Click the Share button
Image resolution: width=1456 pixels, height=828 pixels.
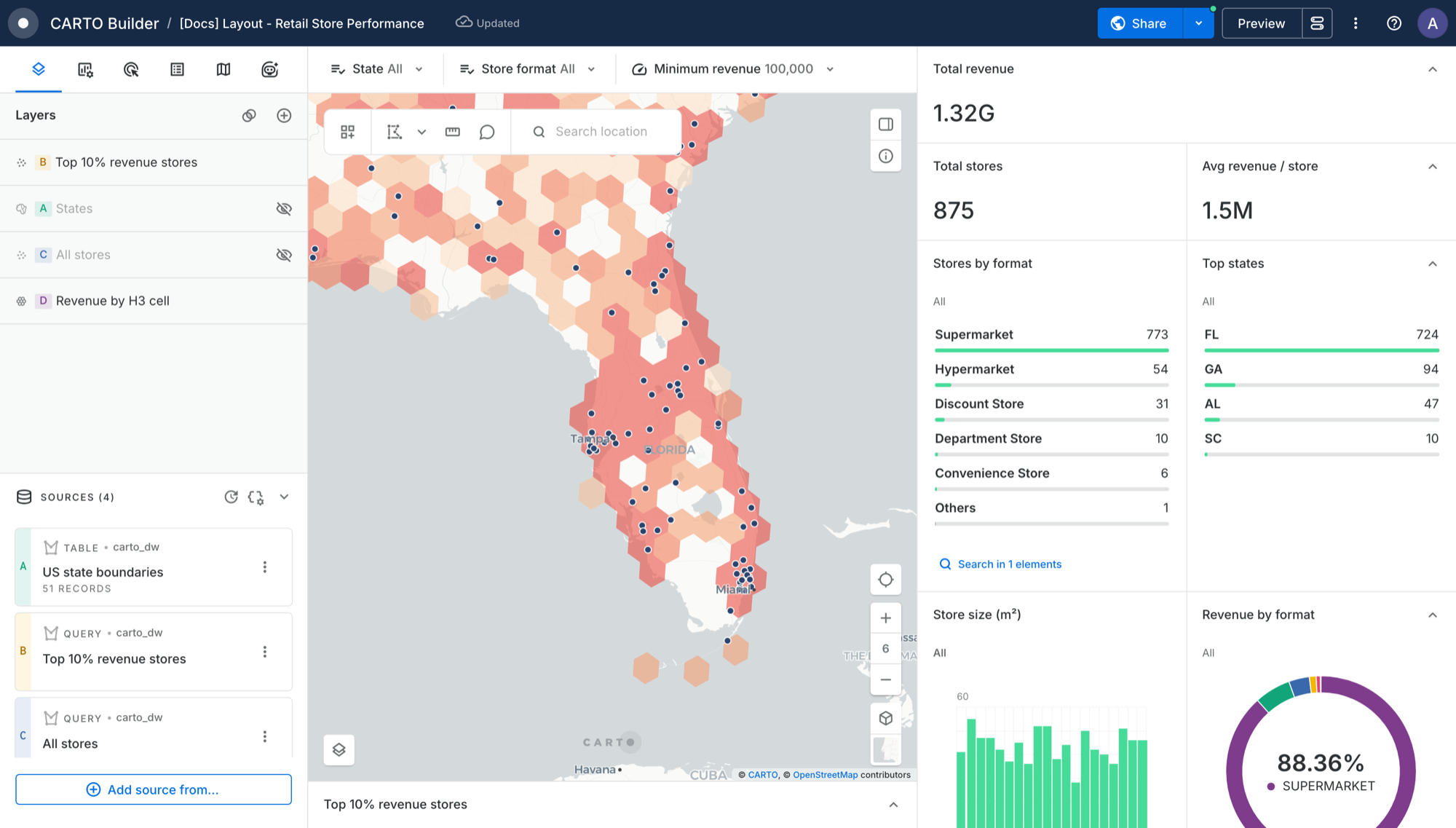(1140, 23)
